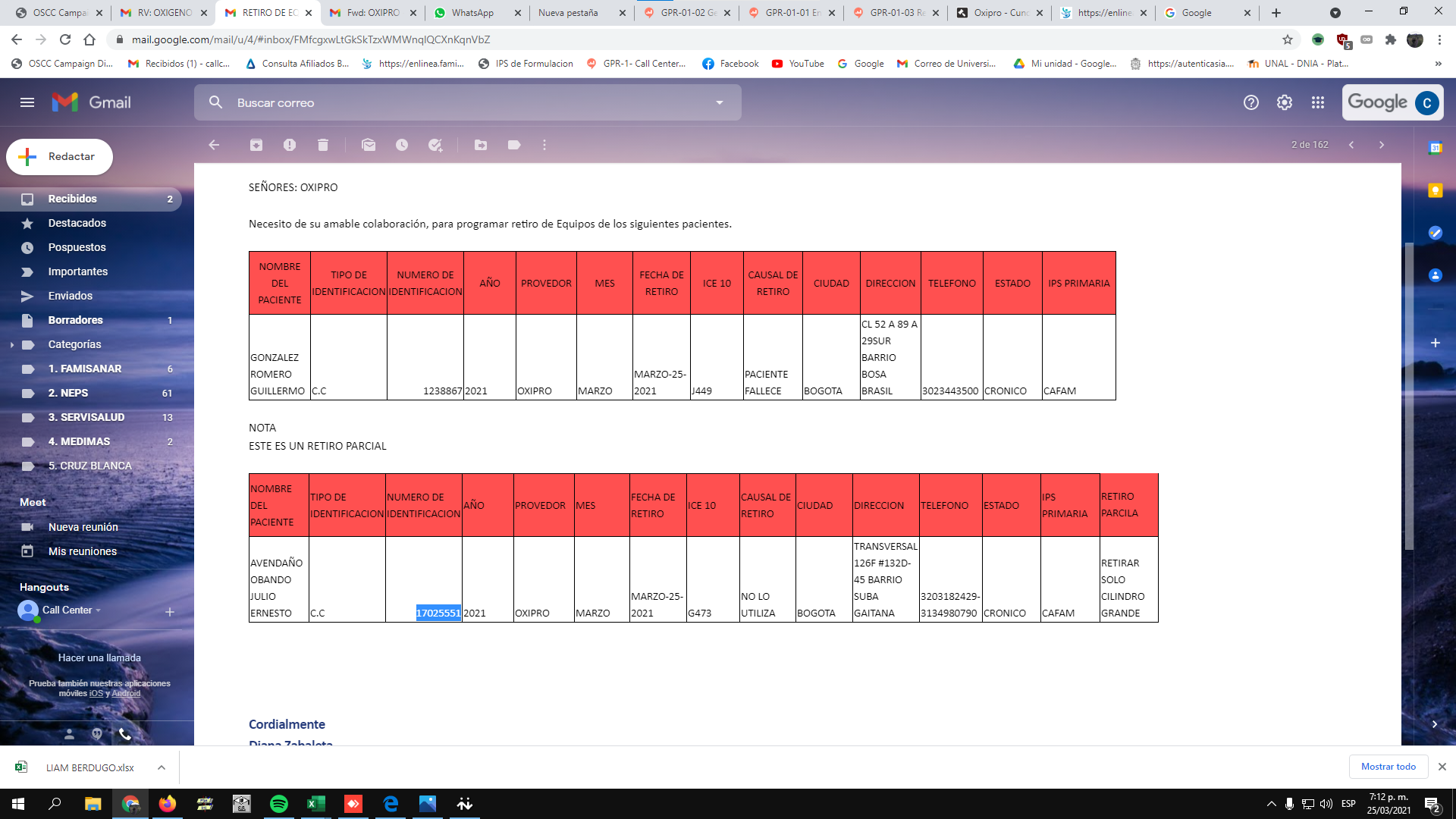
Task: Get add-ons plus icon in side panel
Action: (x=1436, y=343)
